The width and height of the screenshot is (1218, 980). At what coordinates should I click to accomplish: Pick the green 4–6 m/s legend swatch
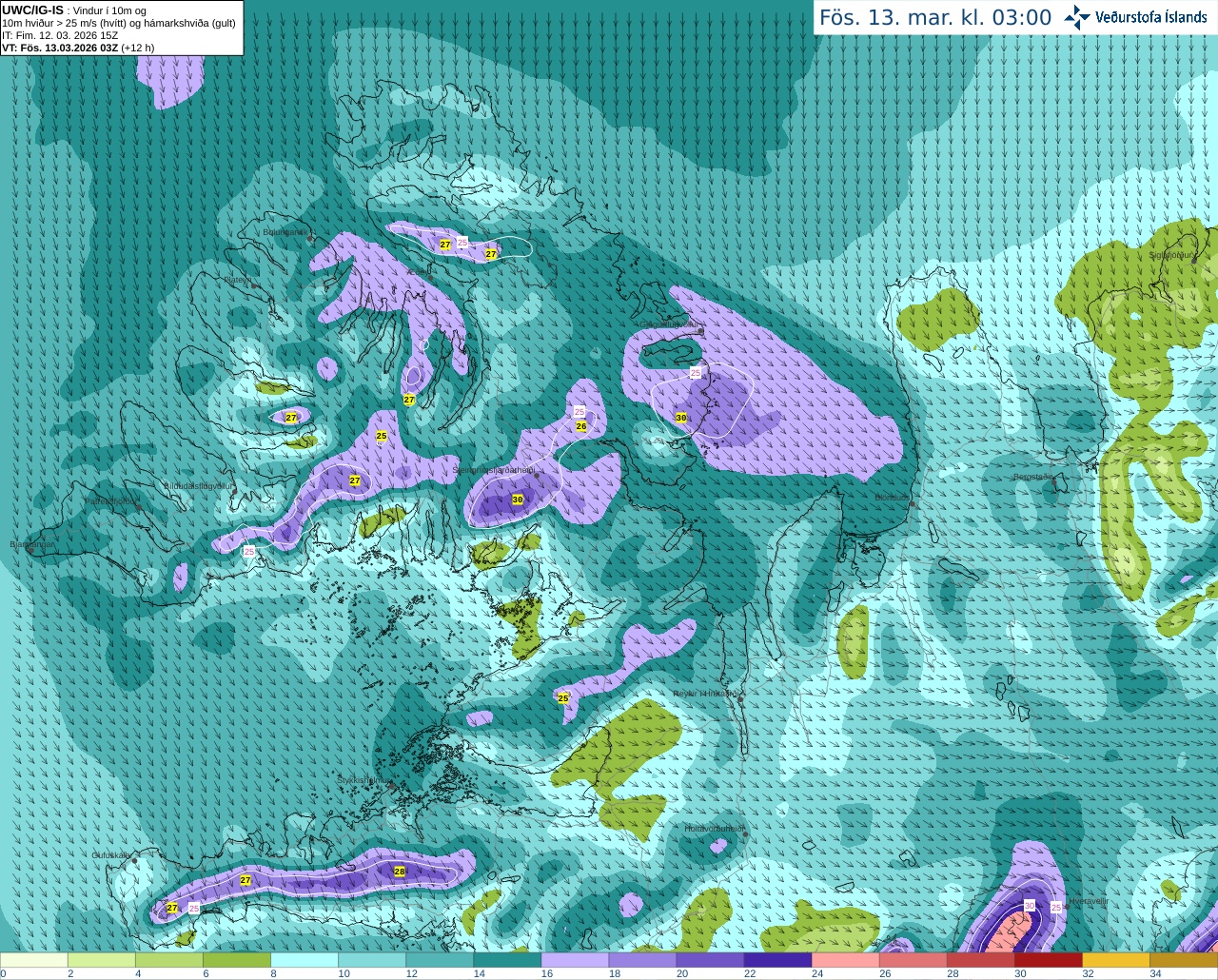(169, 960)
